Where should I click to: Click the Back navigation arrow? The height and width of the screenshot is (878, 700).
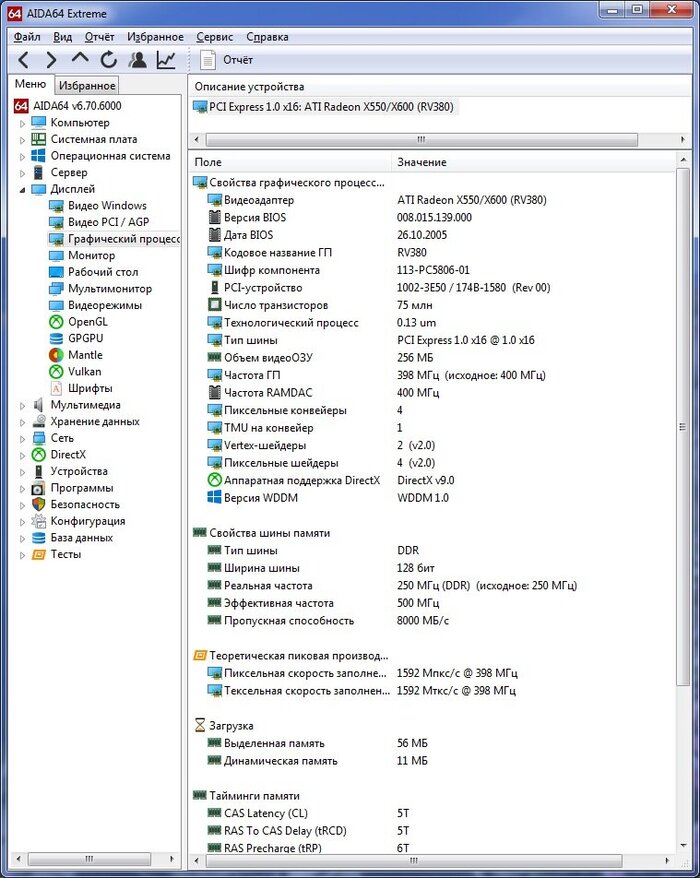(x=24, y=60)
